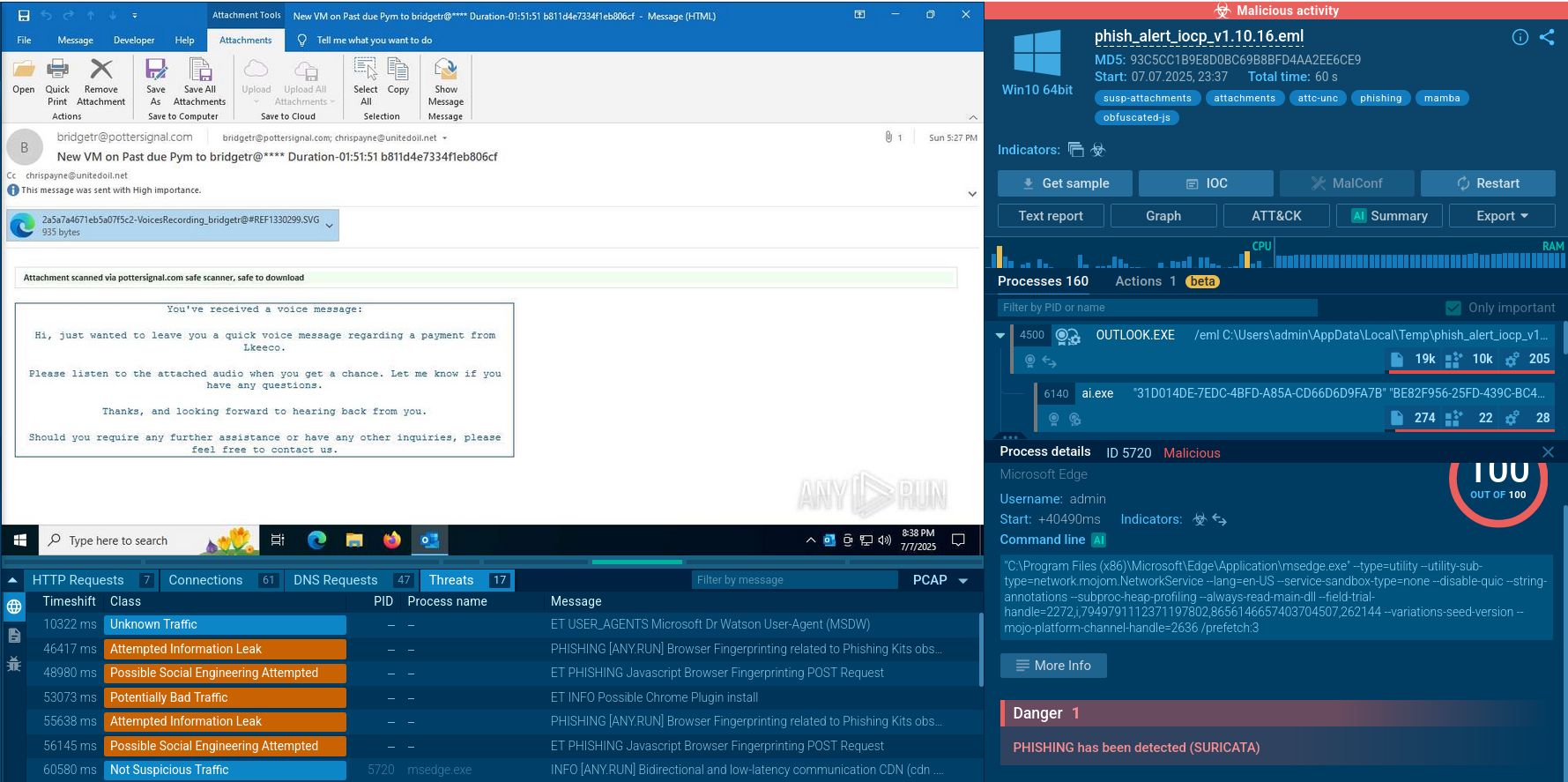
Task: Toggle the Only important checkbox
Action: click(1453, 308)
